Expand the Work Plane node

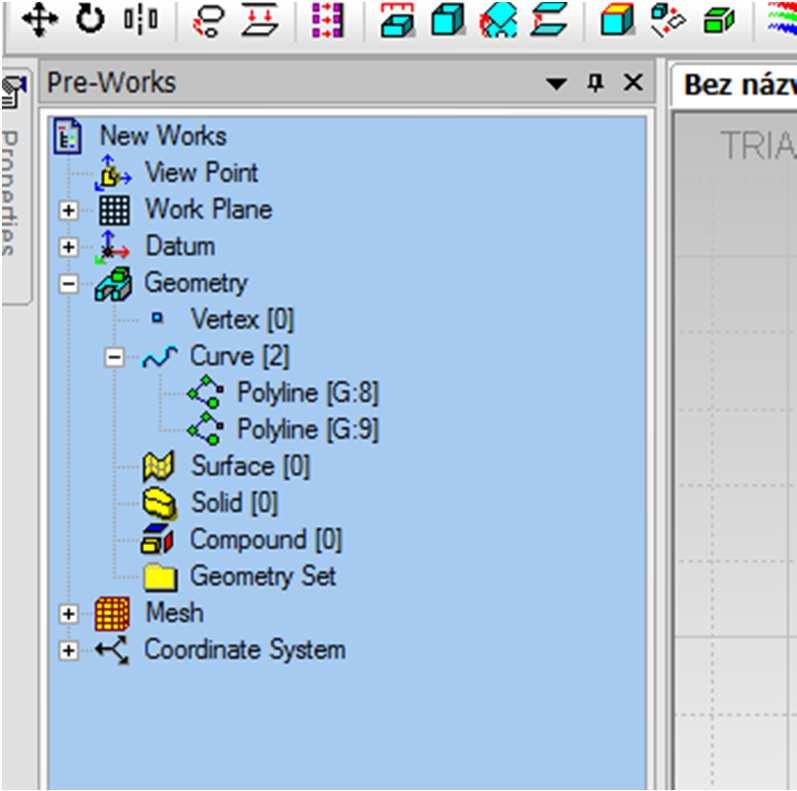pyautogui.click(x=69, y=210)
